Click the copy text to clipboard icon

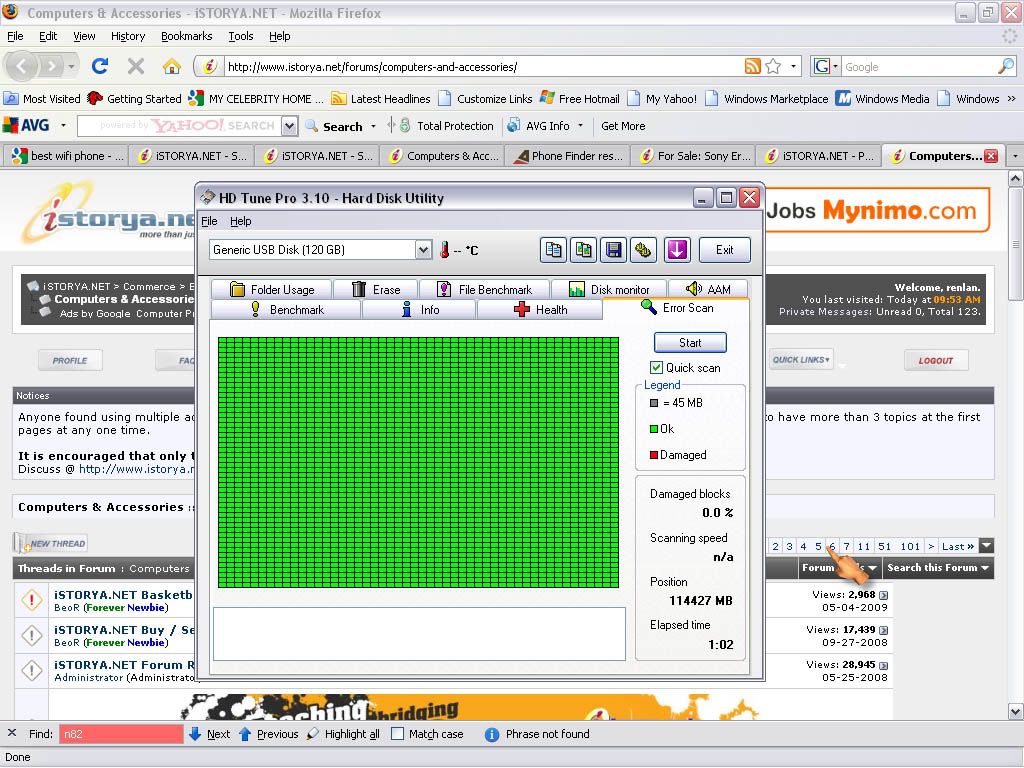553,250
